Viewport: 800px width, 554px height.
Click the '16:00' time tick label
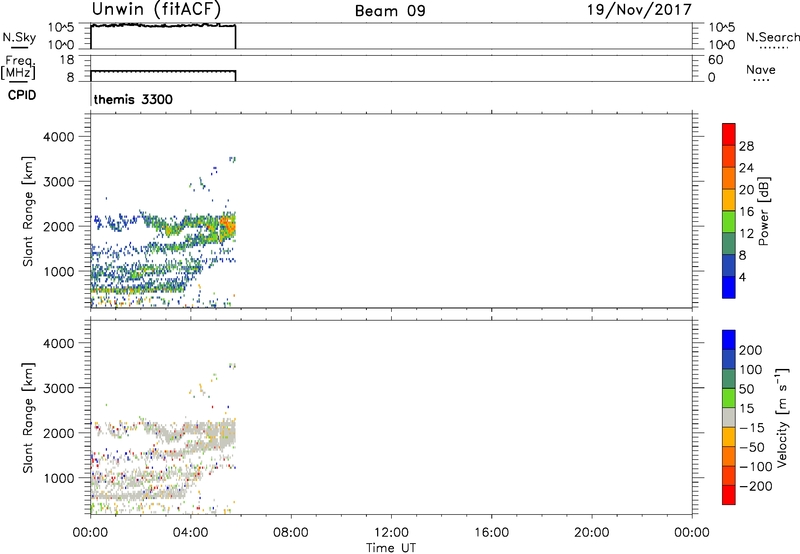[491, 533]
